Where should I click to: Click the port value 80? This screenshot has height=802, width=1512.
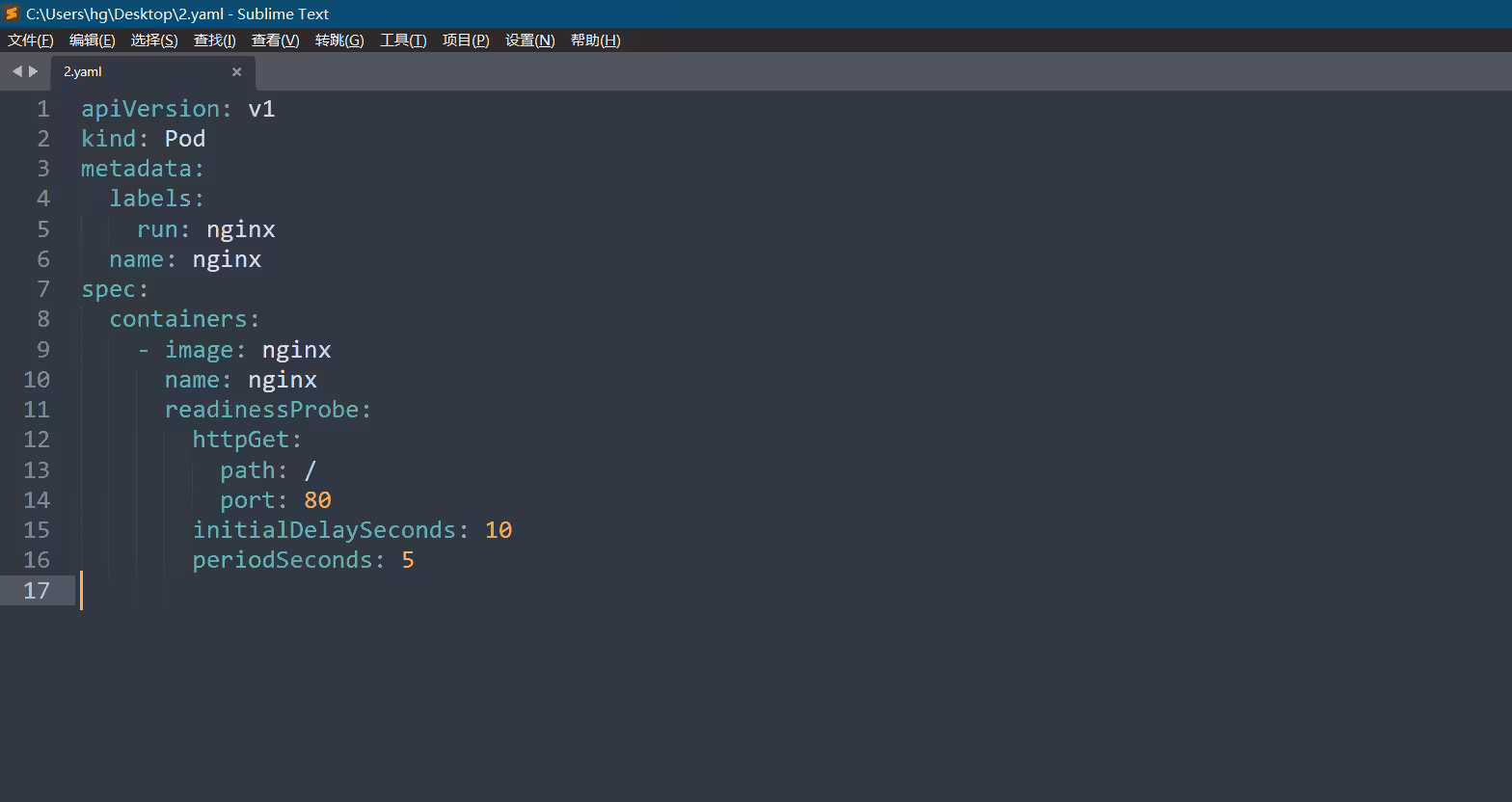point(317,500)
